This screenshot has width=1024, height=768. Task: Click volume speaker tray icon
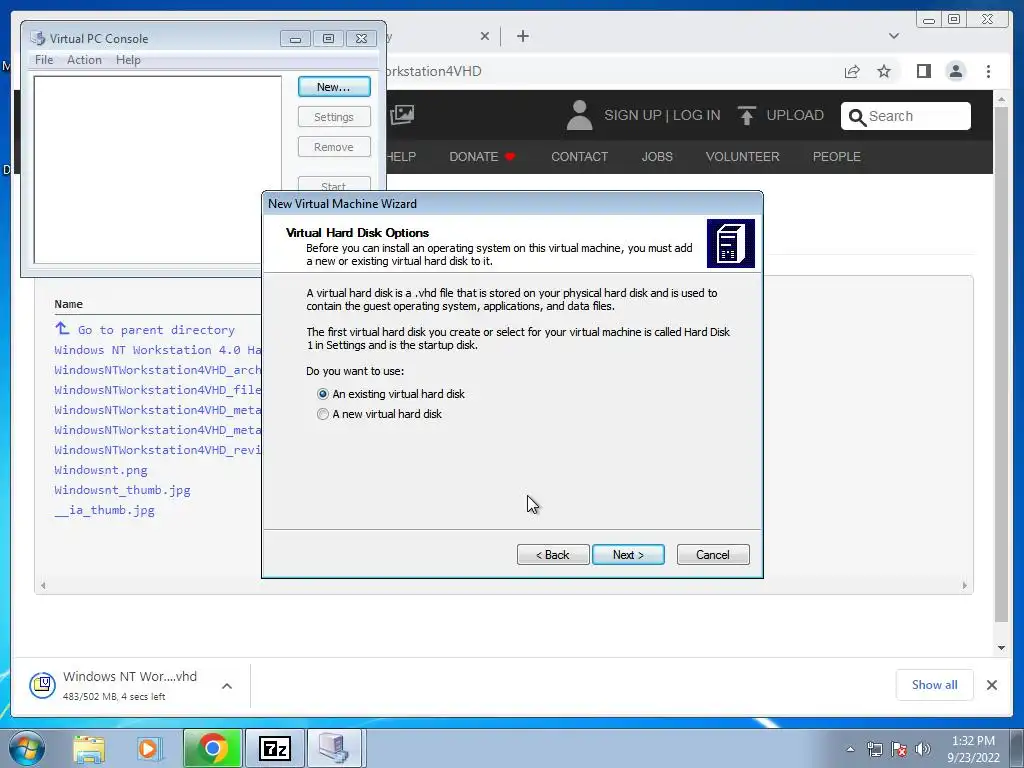923,749
